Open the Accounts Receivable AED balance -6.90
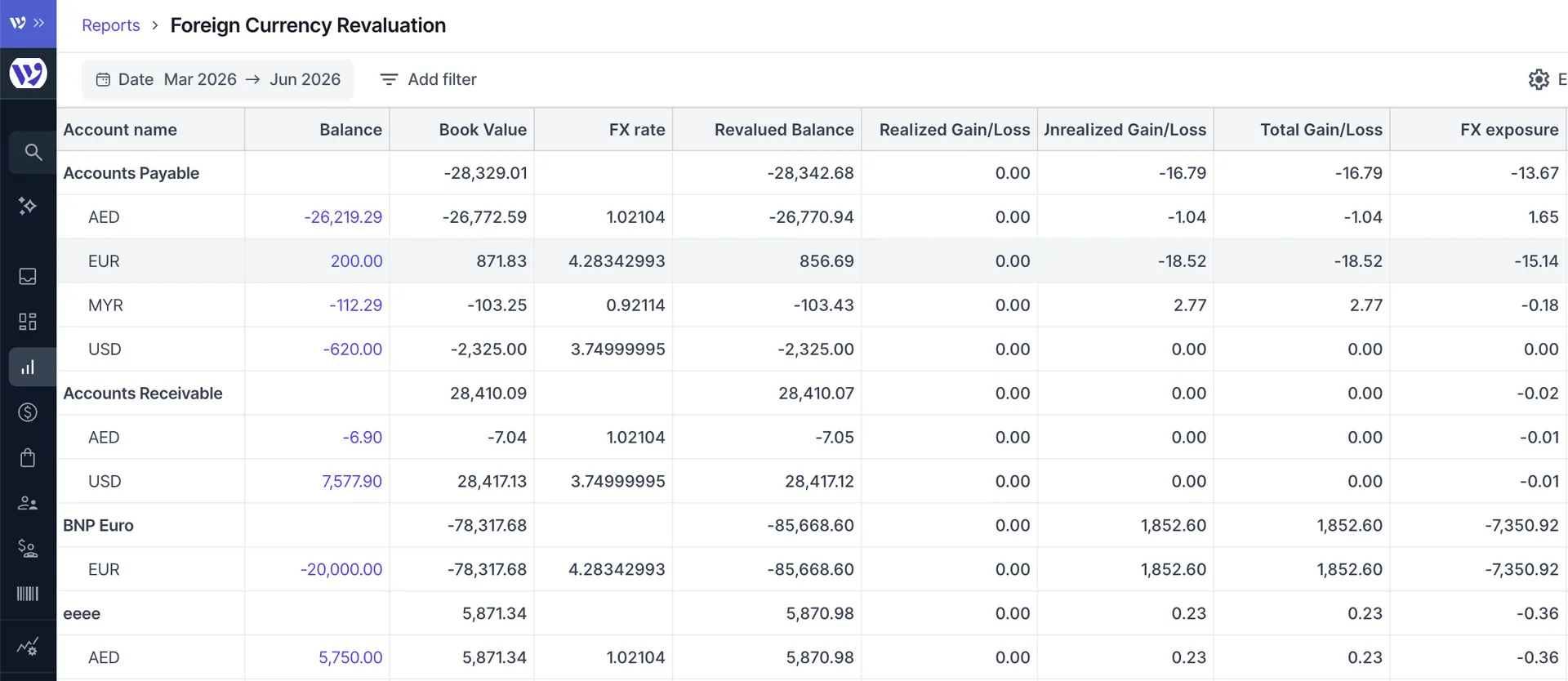 pyautogui.click(x=362, y=438)
